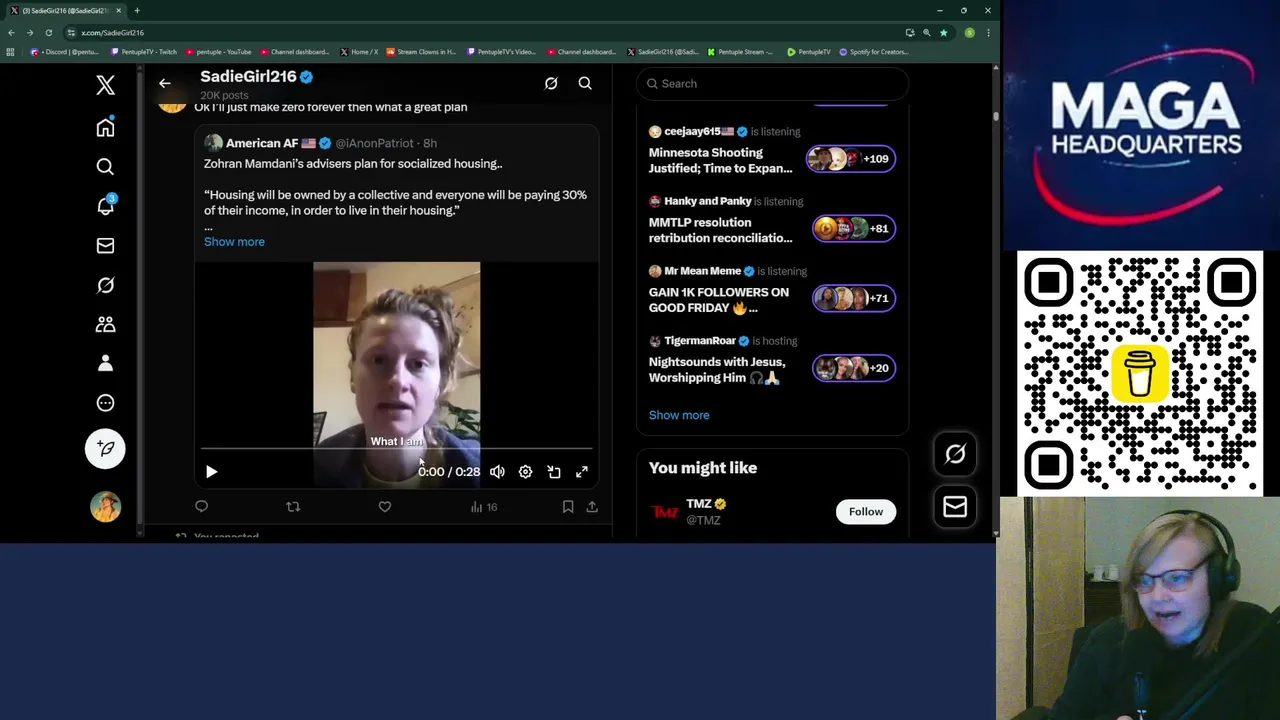Image resolution: width=1280 pixels, height=720 pixels.
Task: Expand quoted post text with Show more
Action: (234, 242)
